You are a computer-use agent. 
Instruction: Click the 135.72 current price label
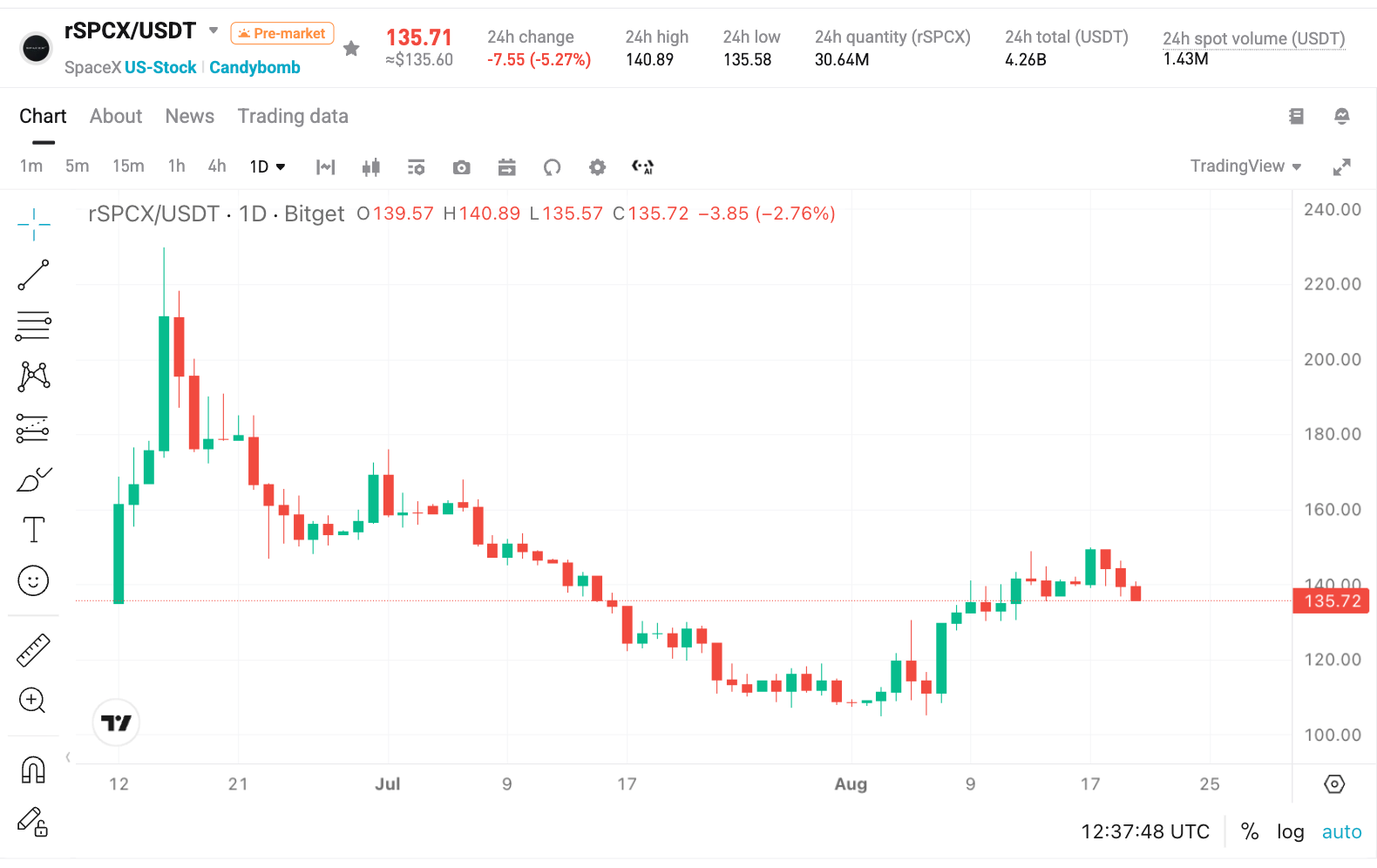point(1331,601)
